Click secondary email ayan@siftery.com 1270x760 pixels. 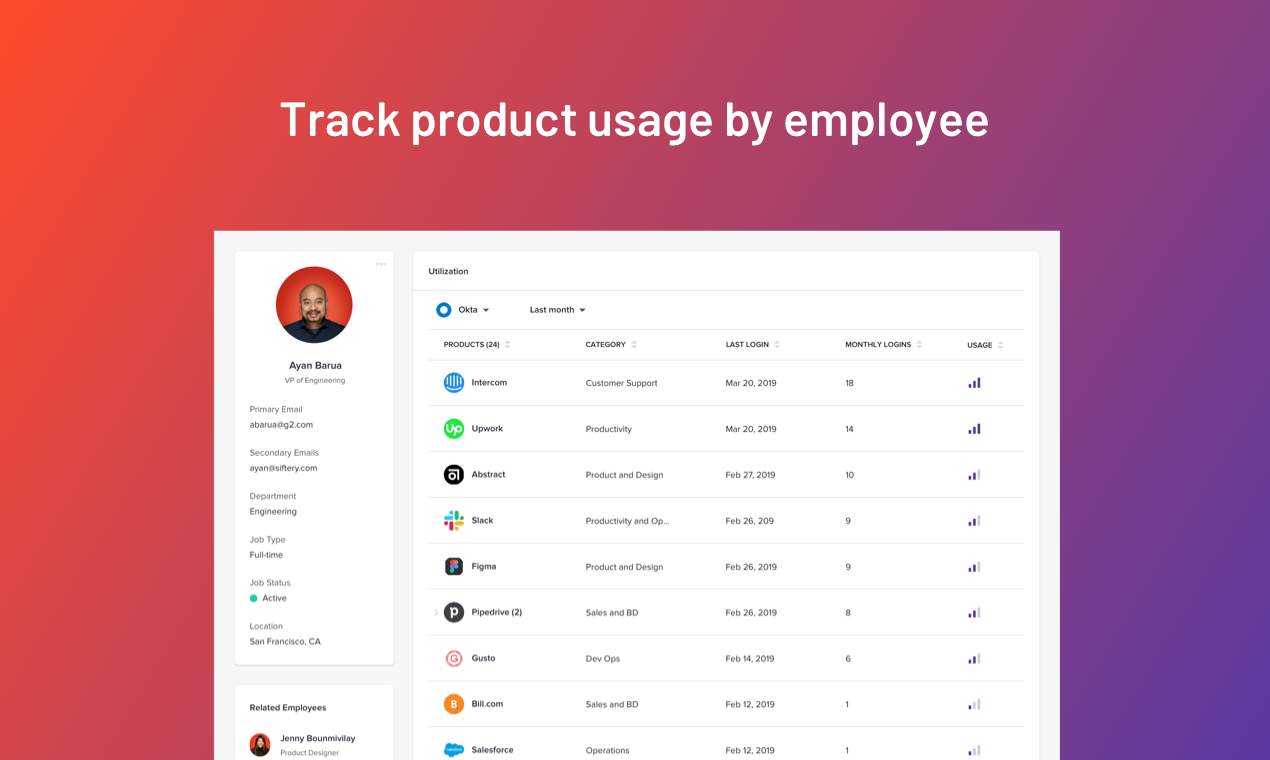coord(283,468)
